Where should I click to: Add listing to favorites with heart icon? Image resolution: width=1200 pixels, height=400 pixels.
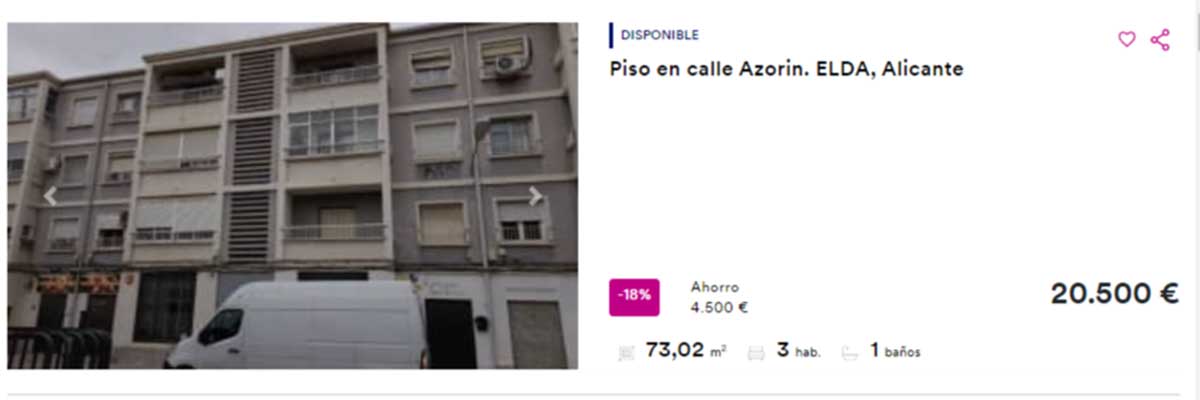[x=1127, y=40]
